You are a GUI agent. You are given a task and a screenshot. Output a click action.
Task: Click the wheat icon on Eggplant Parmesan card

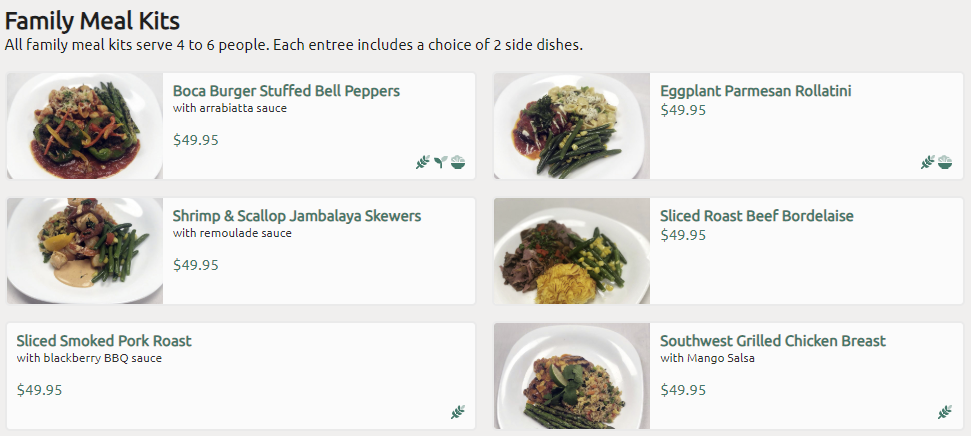(927, 162)
